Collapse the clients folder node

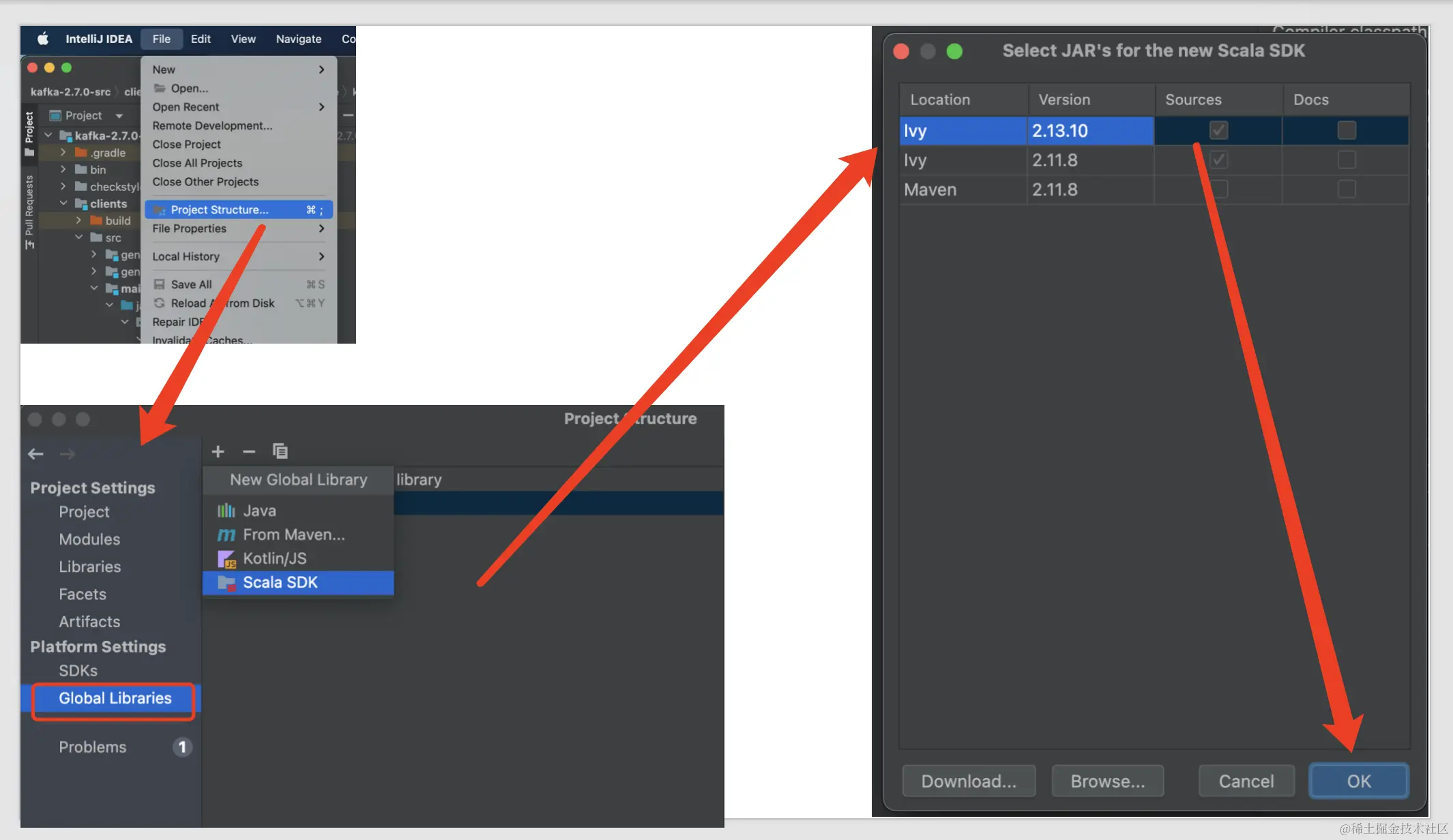pyautogui.click(x=63, y=203)
